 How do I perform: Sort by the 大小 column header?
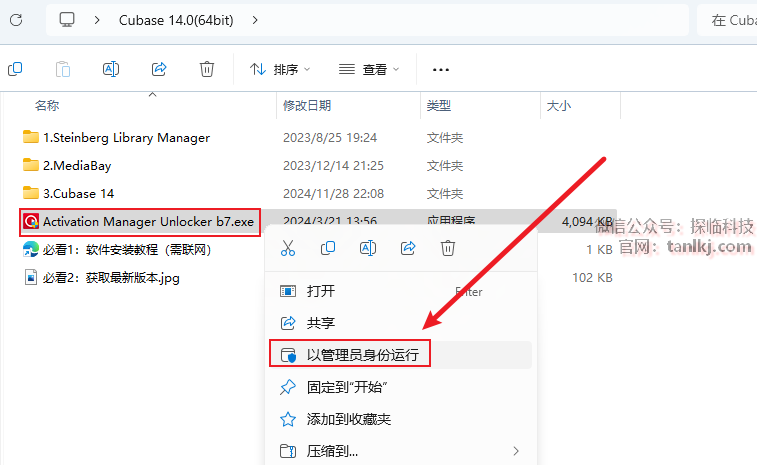click(559, 105)
